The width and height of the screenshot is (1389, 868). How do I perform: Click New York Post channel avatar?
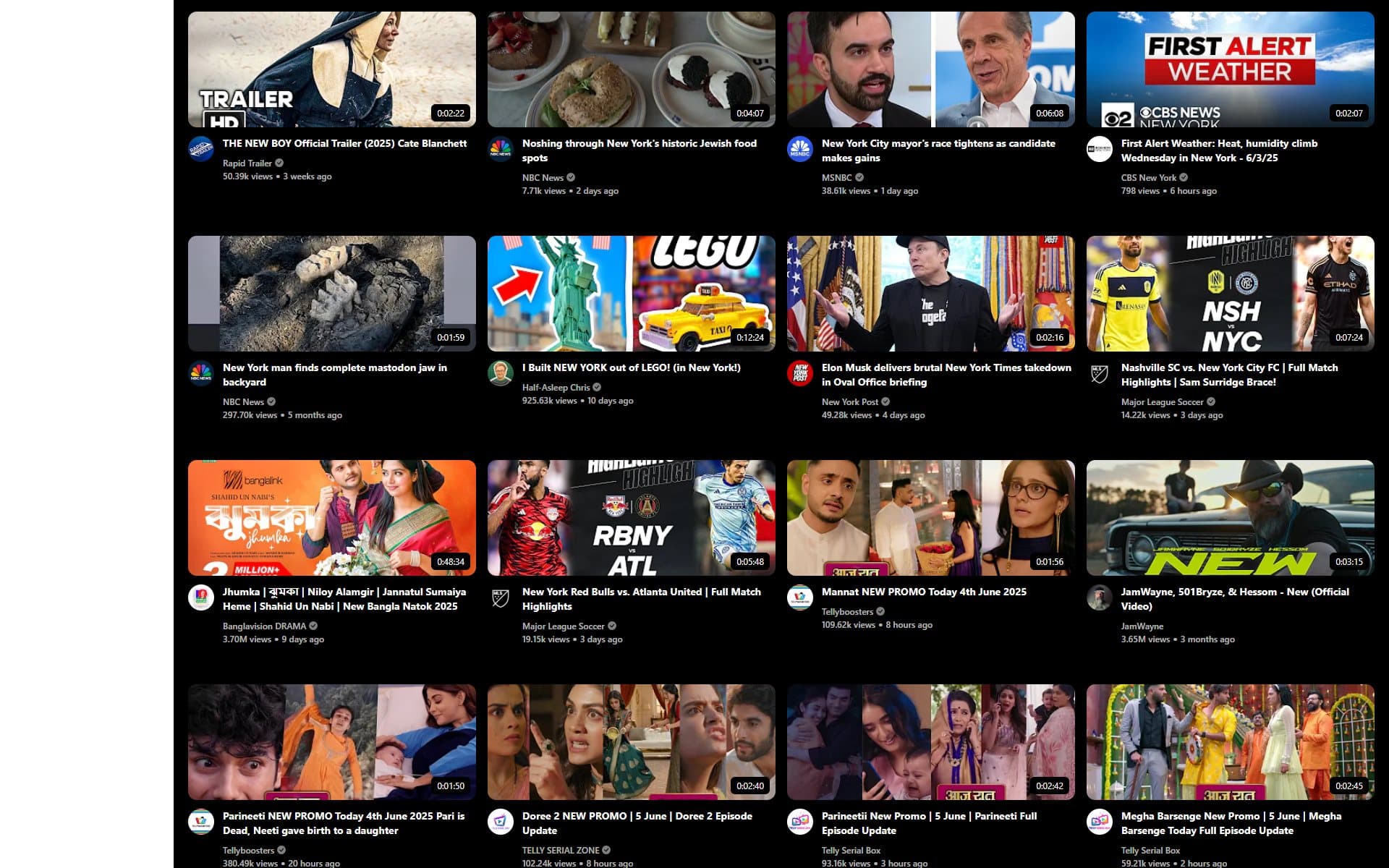800,373
